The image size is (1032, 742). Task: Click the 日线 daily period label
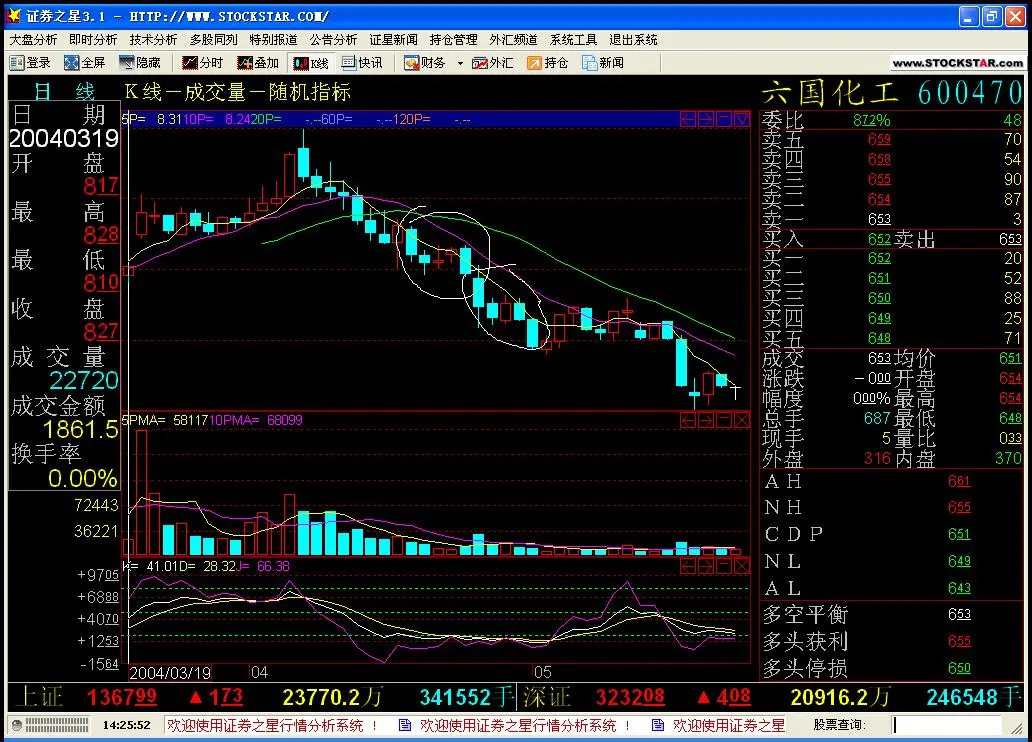pyautogui.click(x=64, y=91)
